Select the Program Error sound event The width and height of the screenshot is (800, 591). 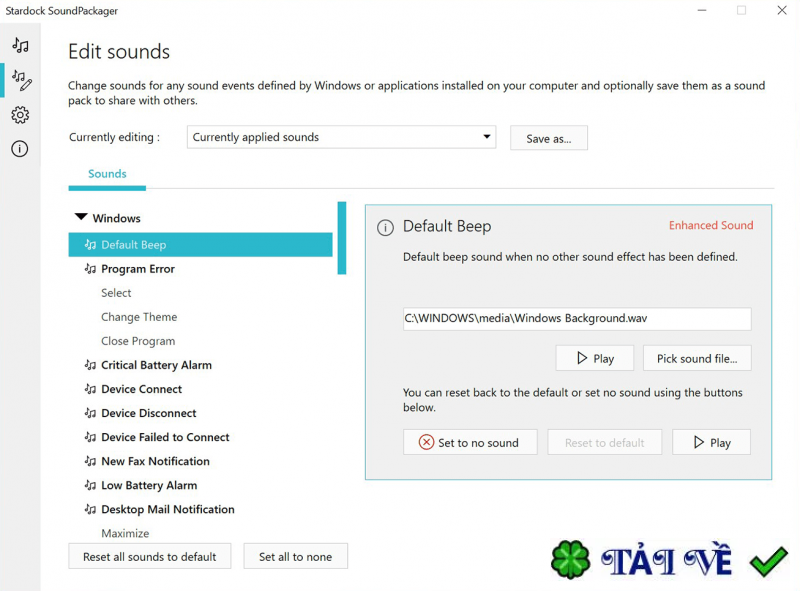click(138, 269)
